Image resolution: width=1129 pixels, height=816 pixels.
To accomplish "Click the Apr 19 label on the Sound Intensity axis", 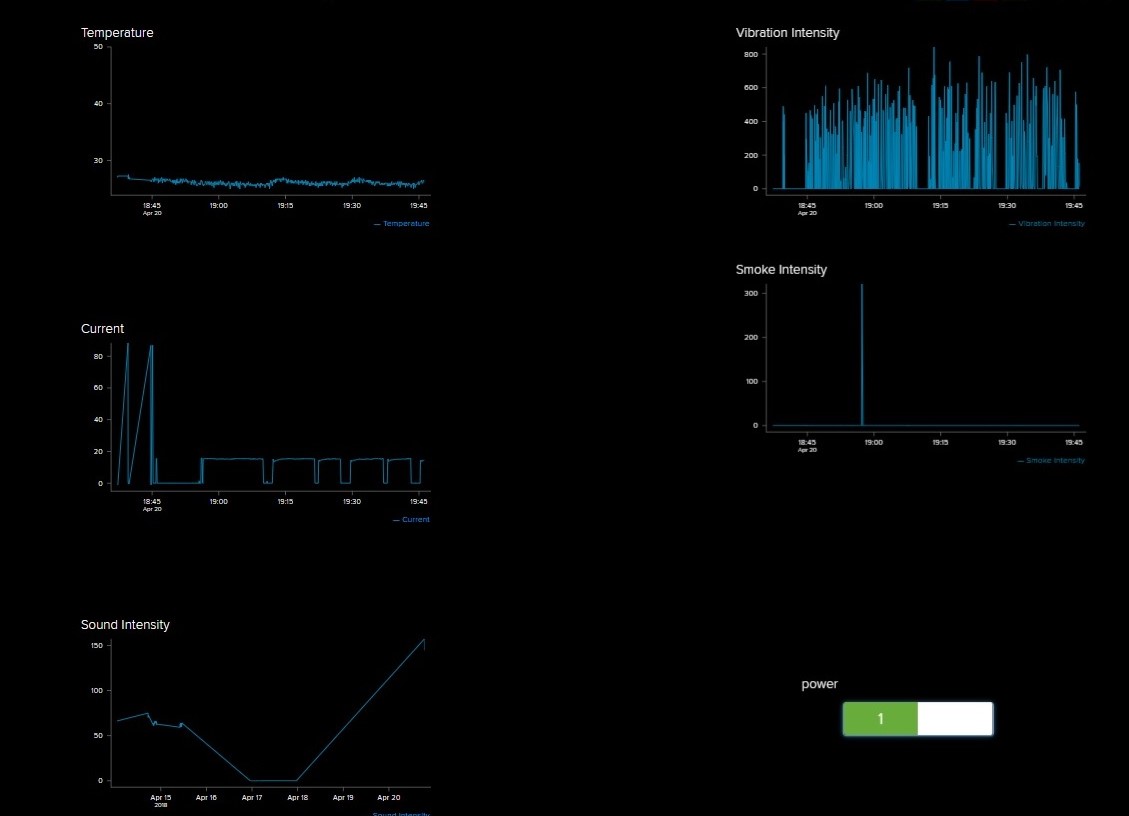I will click(x=343, y=797).
